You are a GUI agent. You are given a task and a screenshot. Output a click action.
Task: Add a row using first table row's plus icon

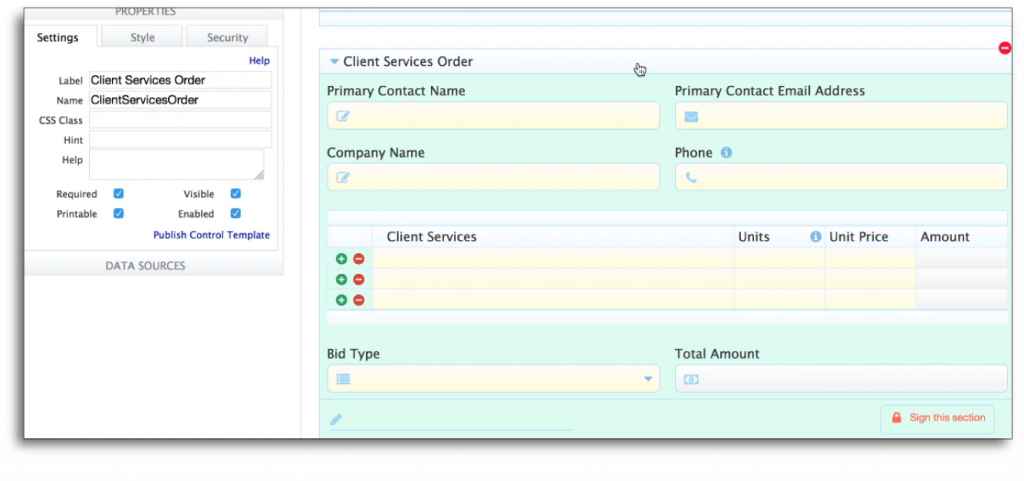tap(341, 259)
